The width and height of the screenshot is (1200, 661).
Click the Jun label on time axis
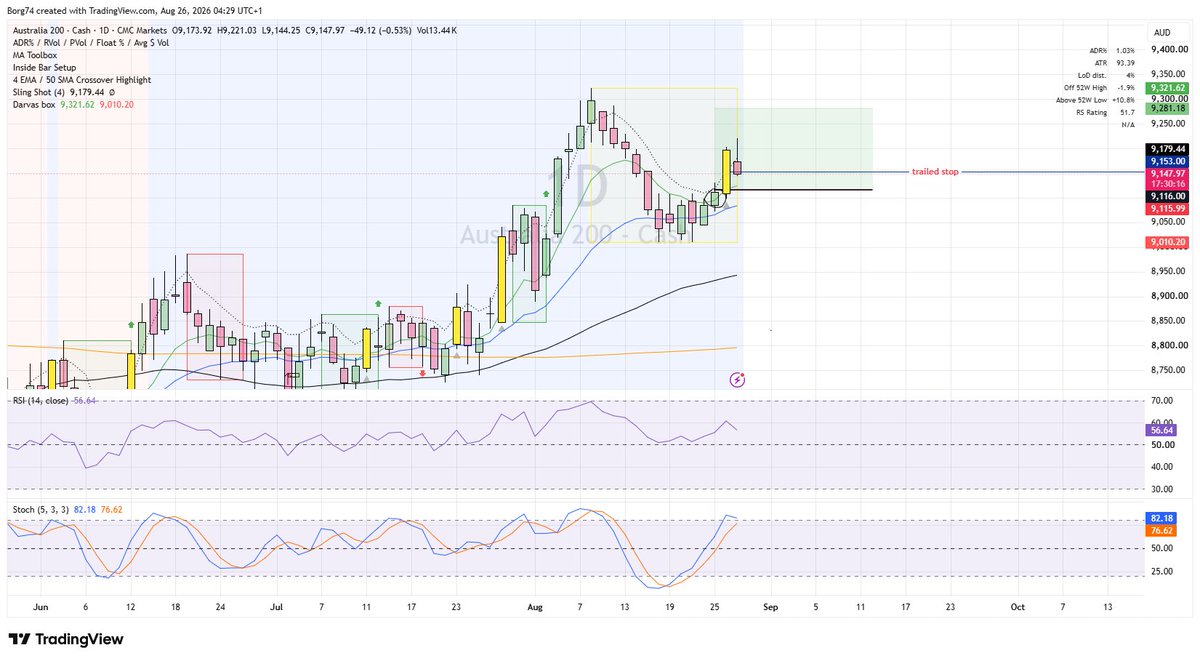(41, 607)
